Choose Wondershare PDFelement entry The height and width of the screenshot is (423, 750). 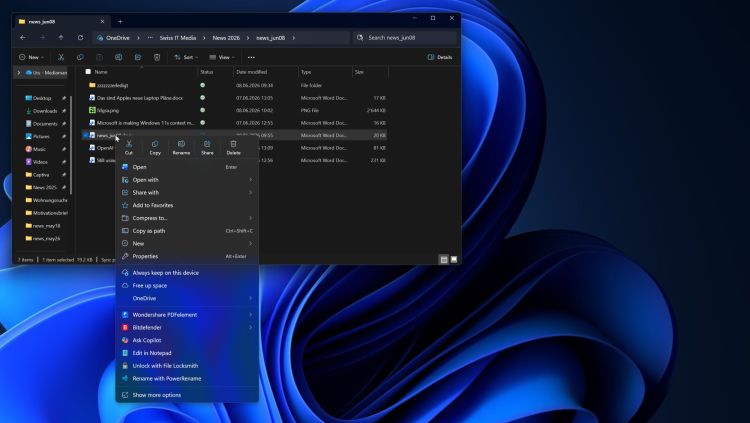187,315
